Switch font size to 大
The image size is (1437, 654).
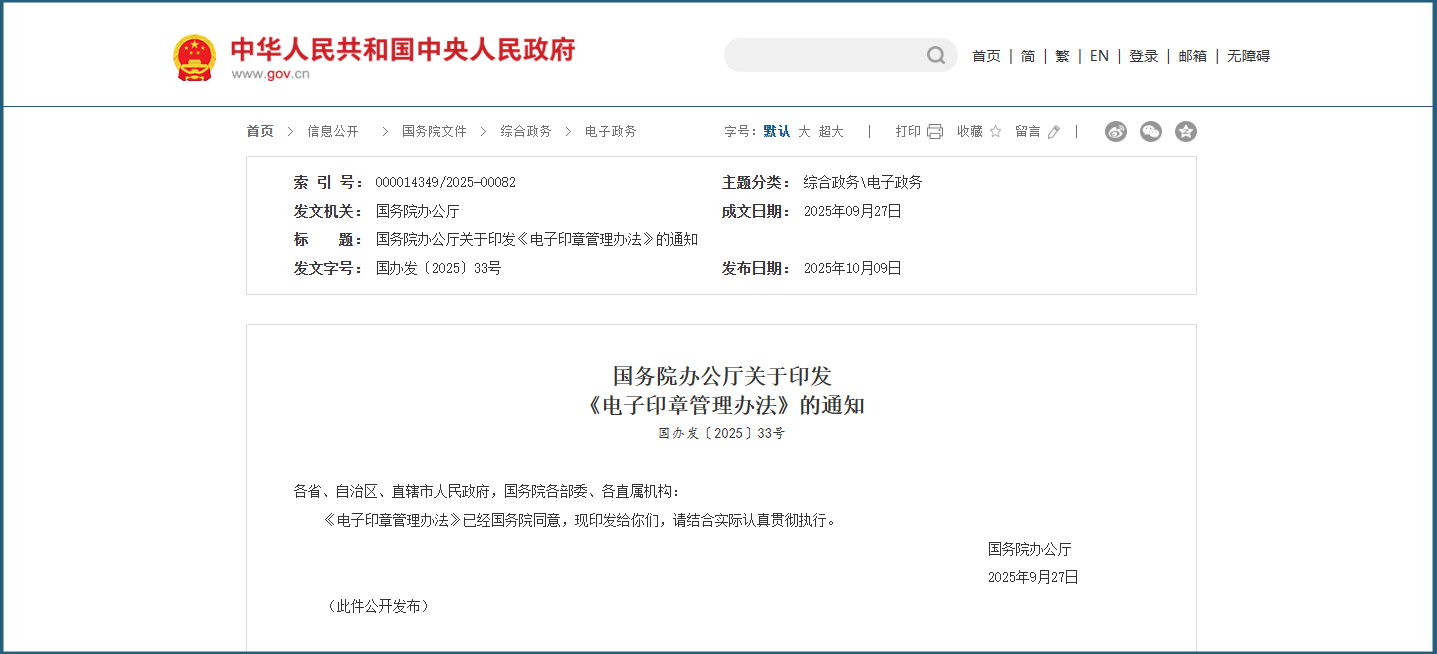point(803,131)
